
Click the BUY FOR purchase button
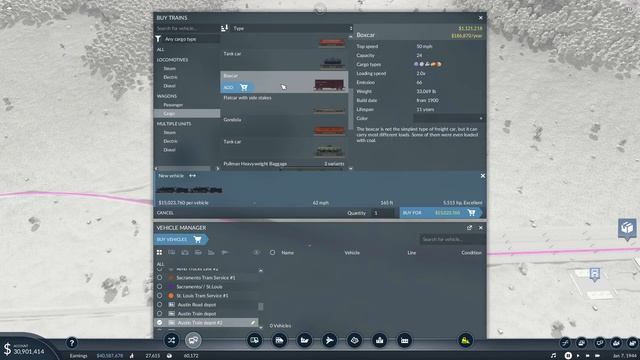click(440, 213)
